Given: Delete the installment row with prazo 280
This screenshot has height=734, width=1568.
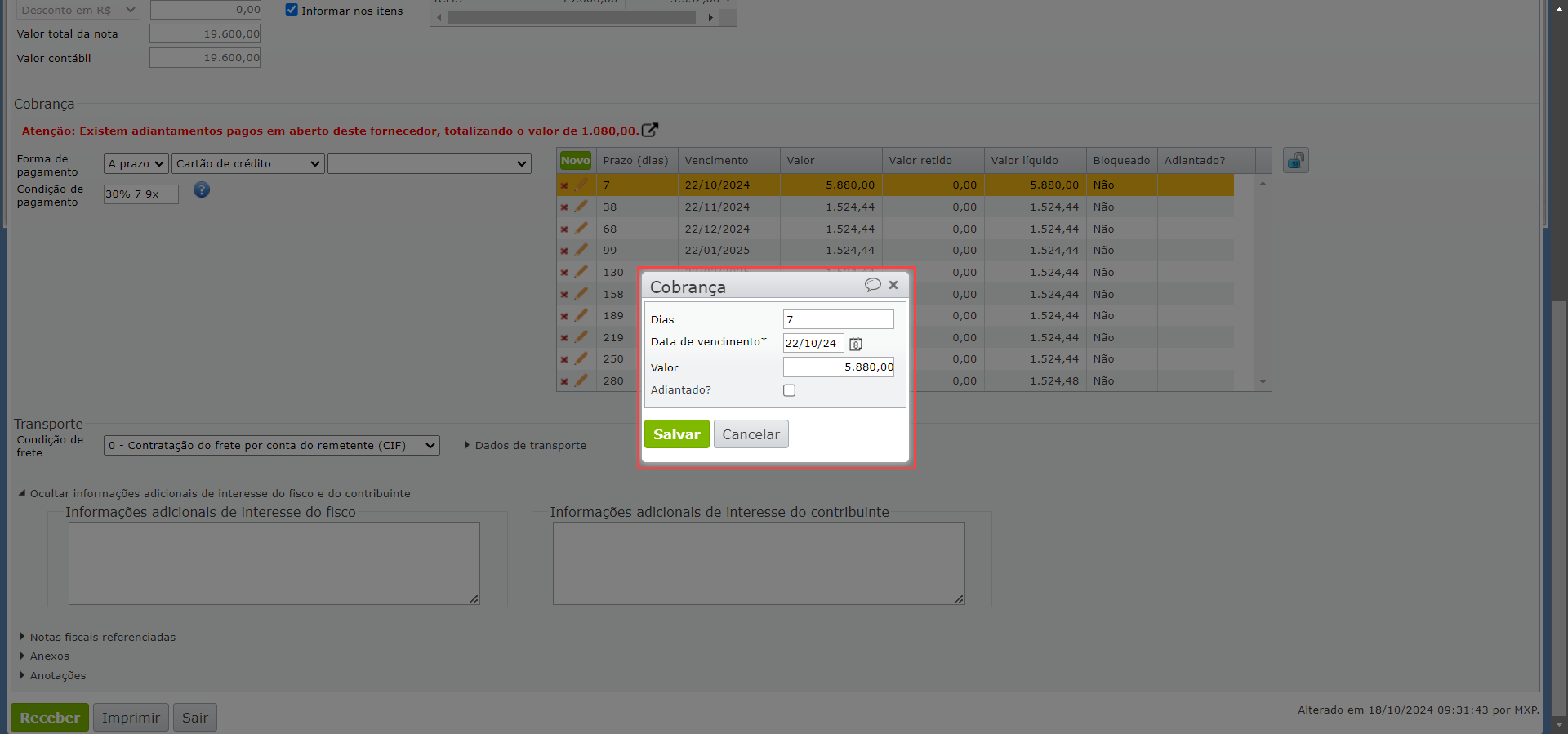Looking at the screenshot, I should (x=564, y=381).
